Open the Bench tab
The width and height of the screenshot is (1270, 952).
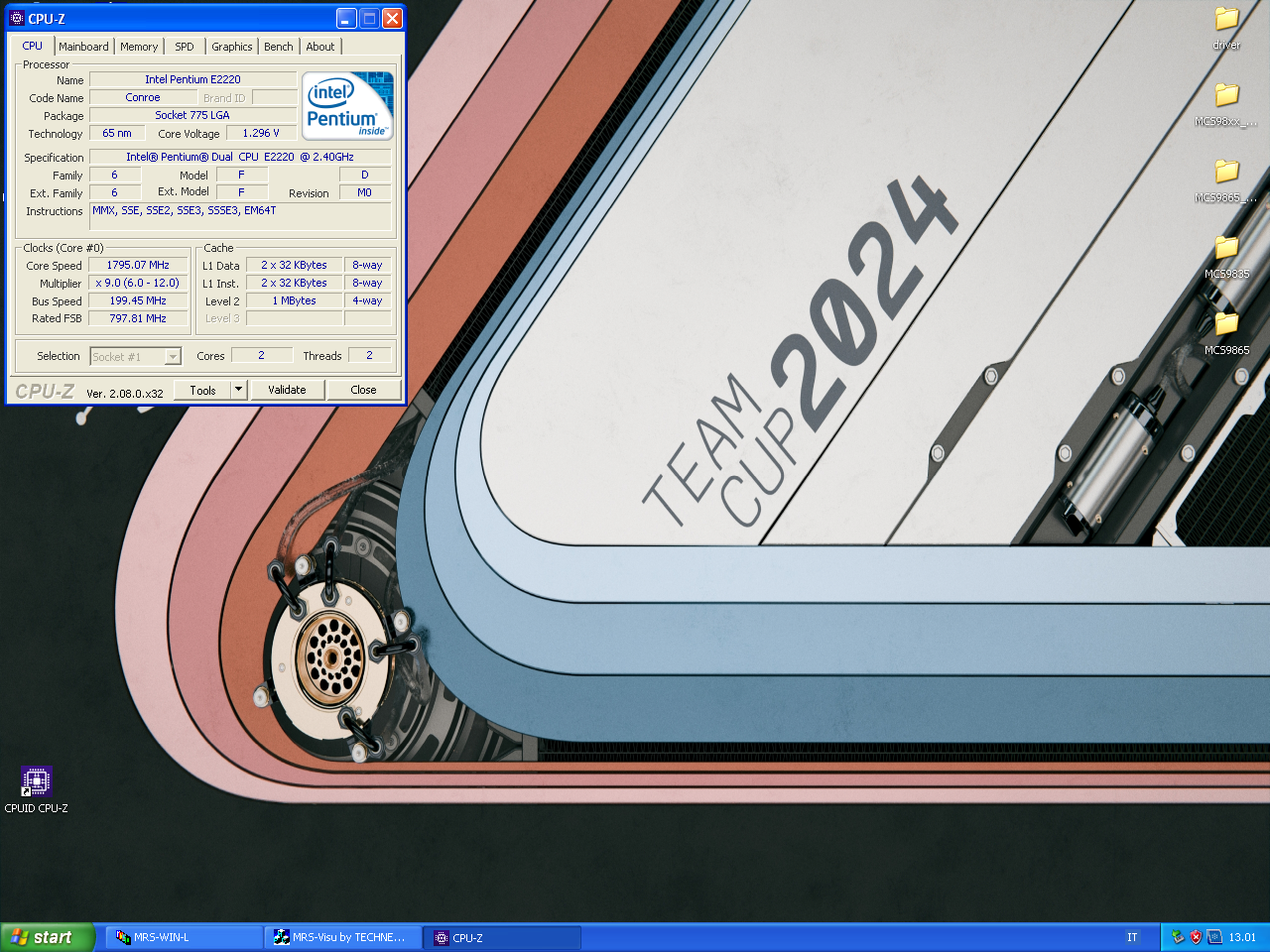[279, 47]
